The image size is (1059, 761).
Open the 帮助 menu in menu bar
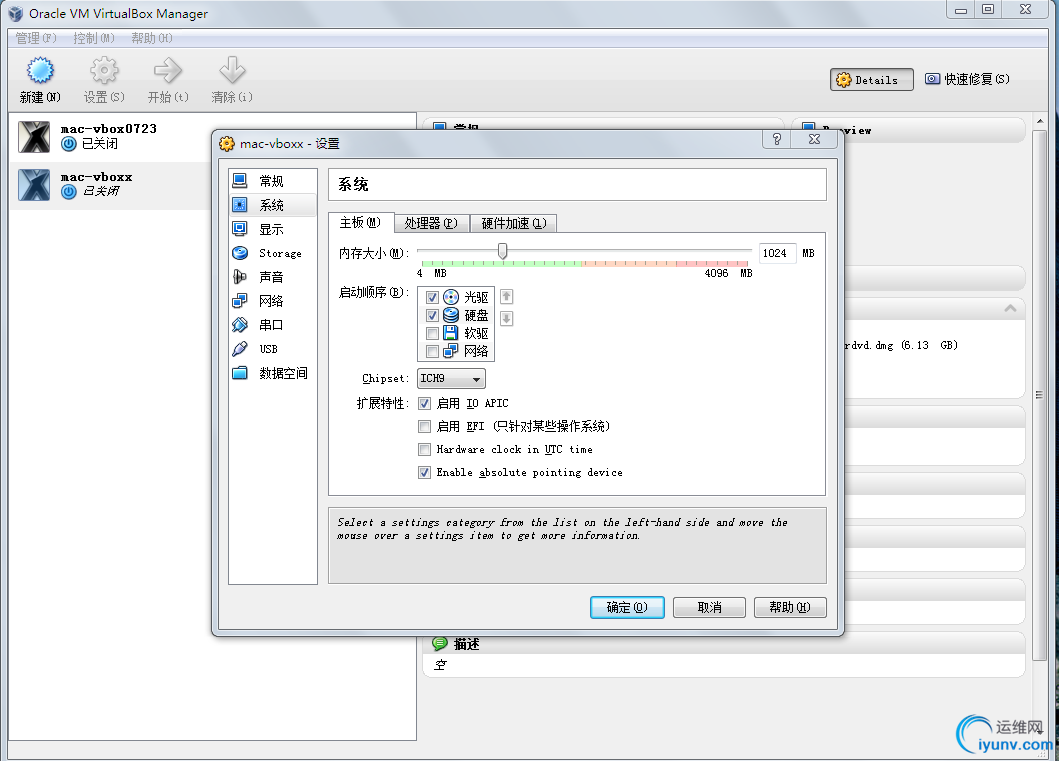[152, 38]
